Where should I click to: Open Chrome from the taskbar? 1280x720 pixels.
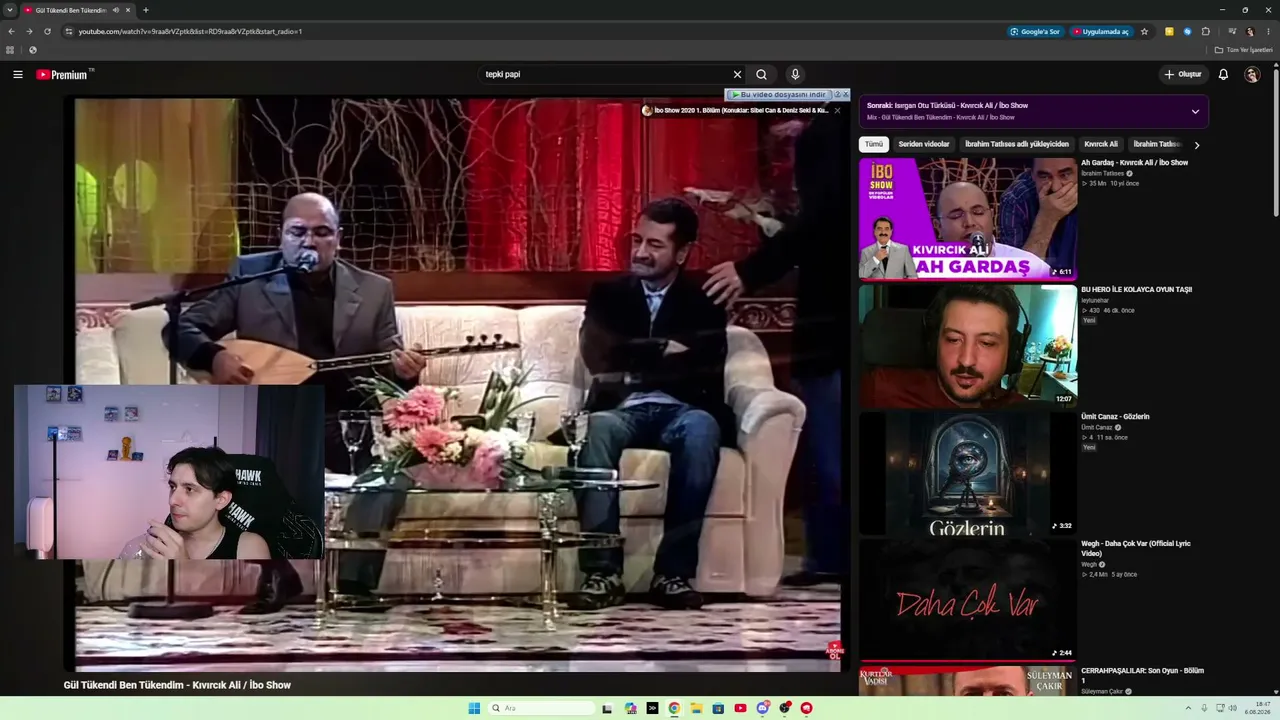(674, 708)
